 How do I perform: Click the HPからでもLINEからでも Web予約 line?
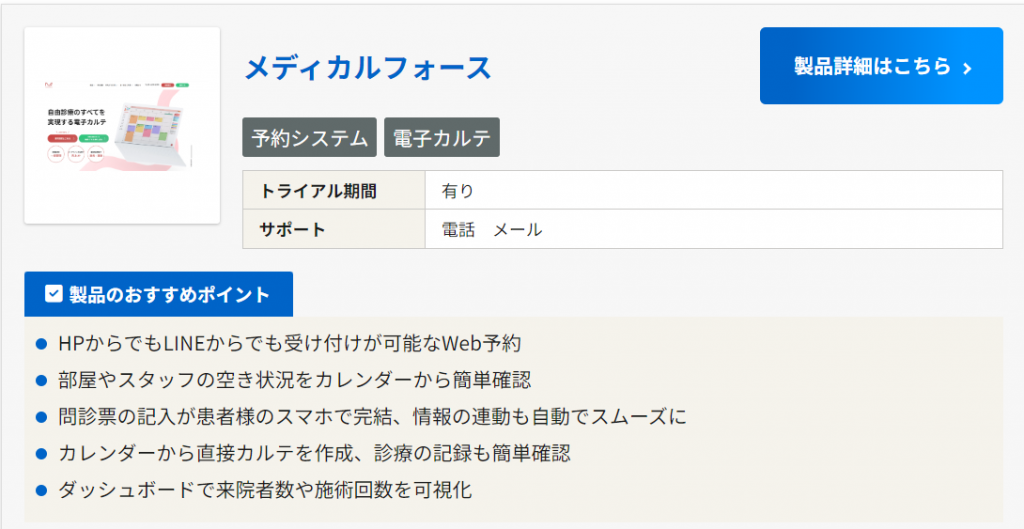(x=290, y=344)
